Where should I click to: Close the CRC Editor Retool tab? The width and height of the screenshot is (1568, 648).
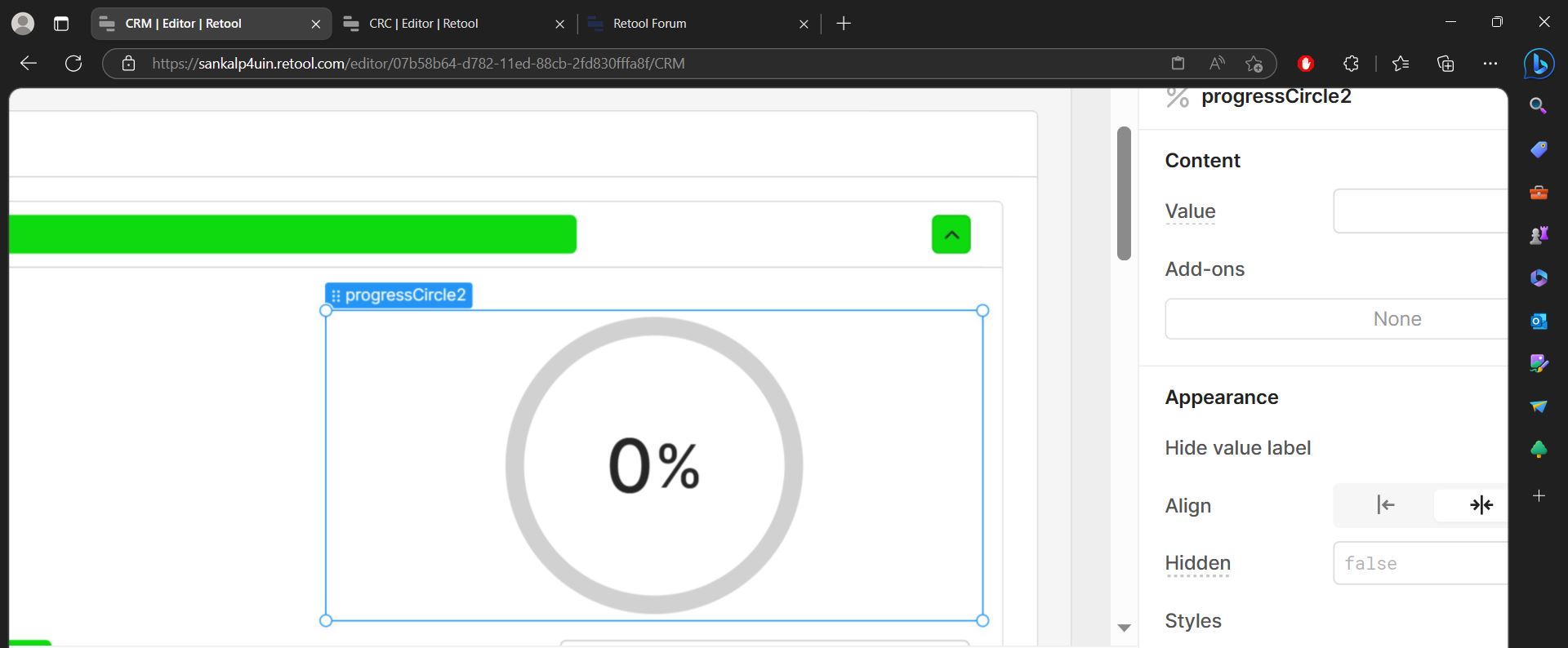[x=559, y=24]
